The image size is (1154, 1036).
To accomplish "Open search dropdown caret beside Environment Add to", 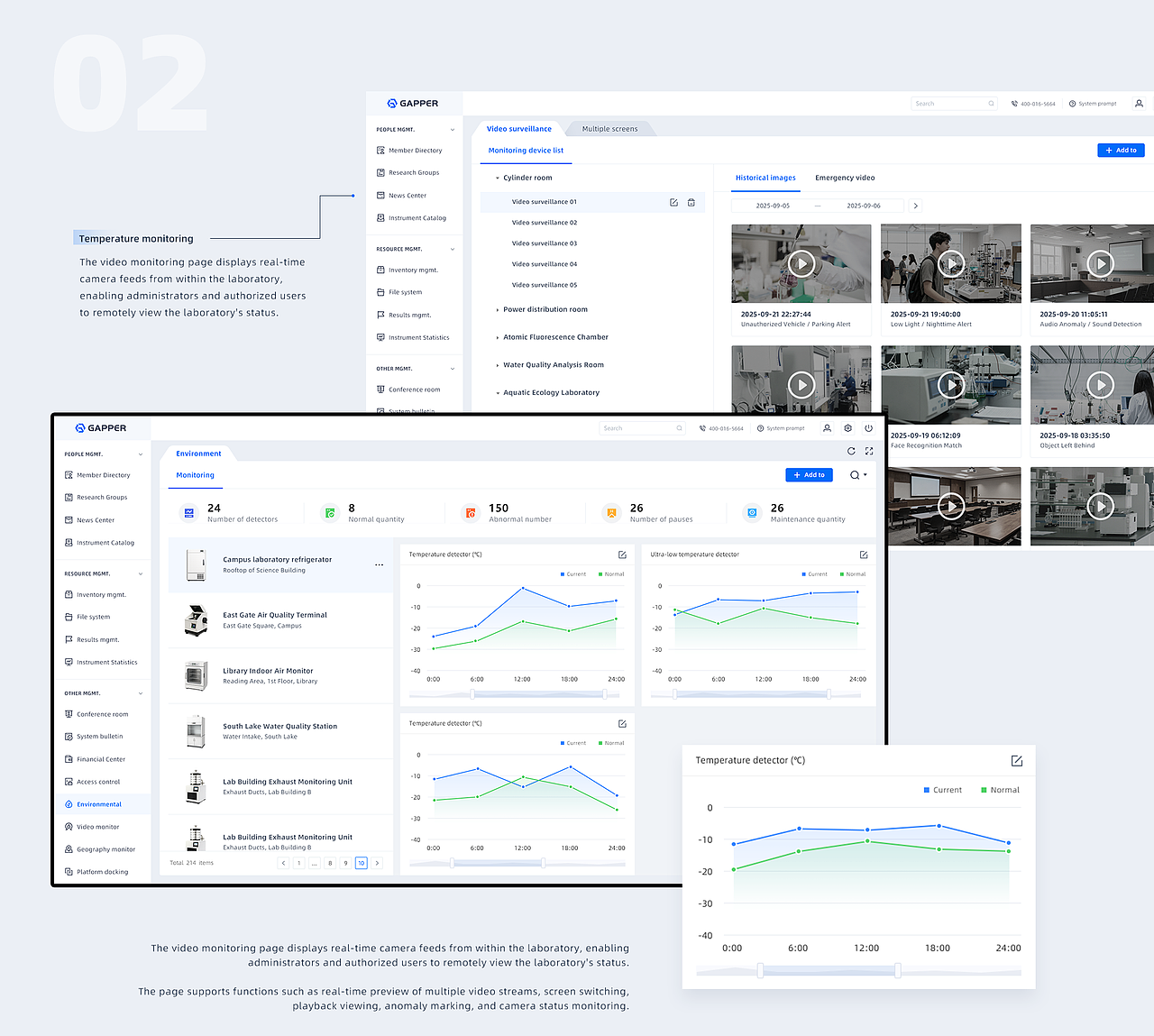I will click(865, 475).
